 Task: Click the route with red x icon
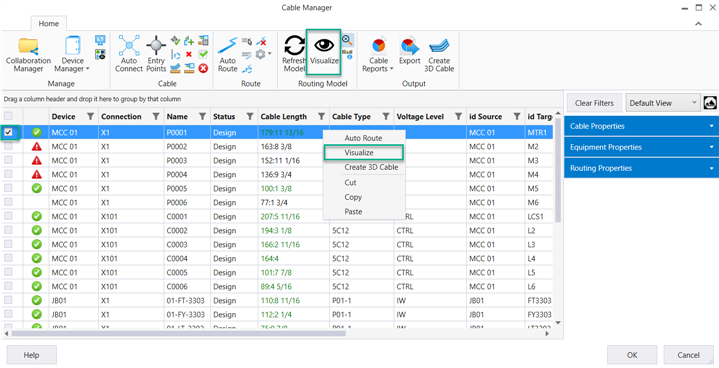[x=261, y=41]
